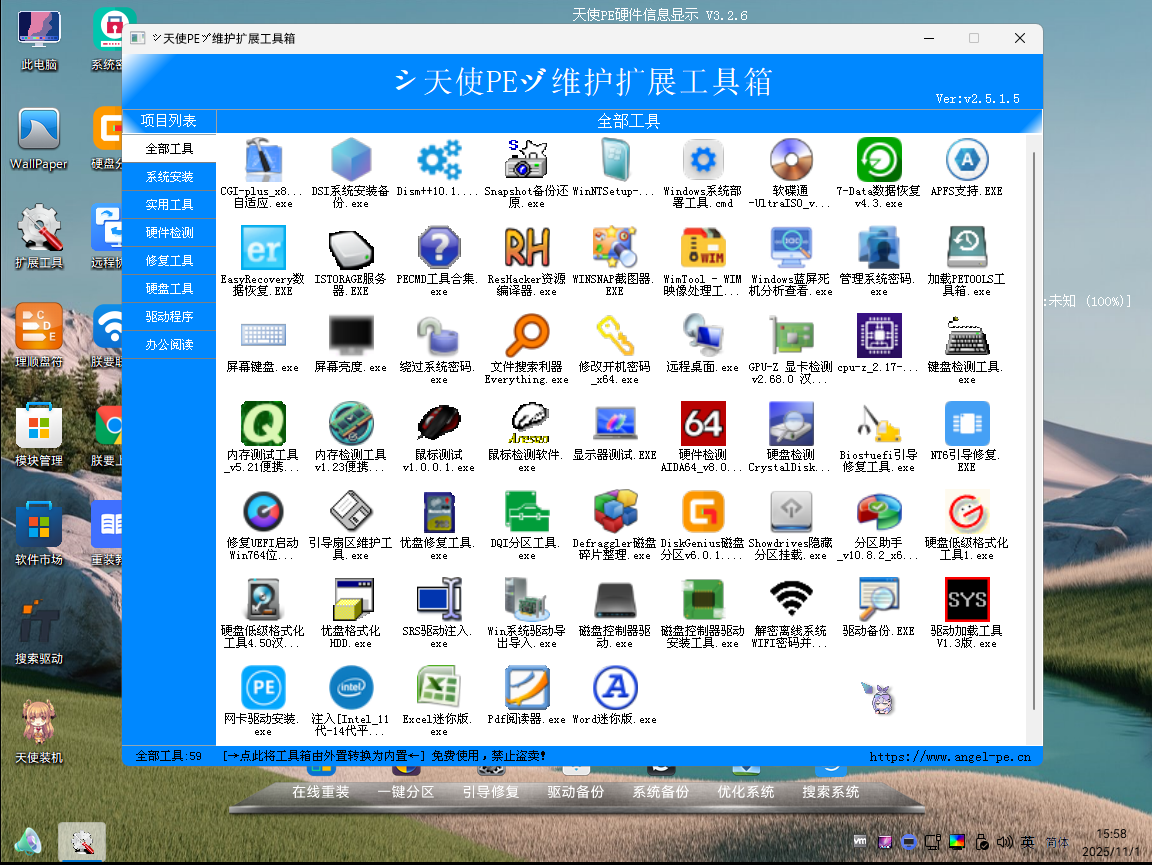Image resolution: width=1152 pixels, height=865 pixels.
Task: Open GPU-Z graphics card detection tool
Action: tap(790, 337)
